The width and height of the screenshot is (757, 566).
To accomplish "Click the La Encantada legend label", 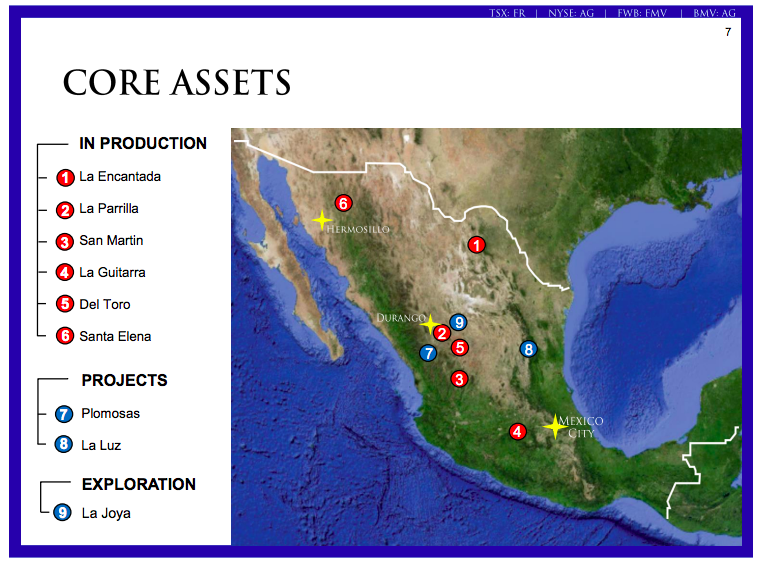I will click(x=120, y=177).
